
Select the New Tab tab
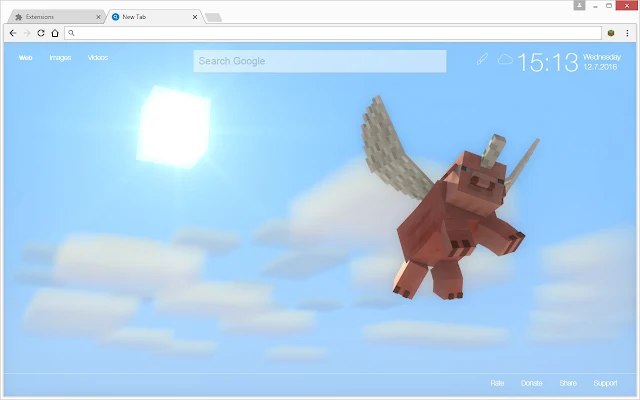pos(154,17)
